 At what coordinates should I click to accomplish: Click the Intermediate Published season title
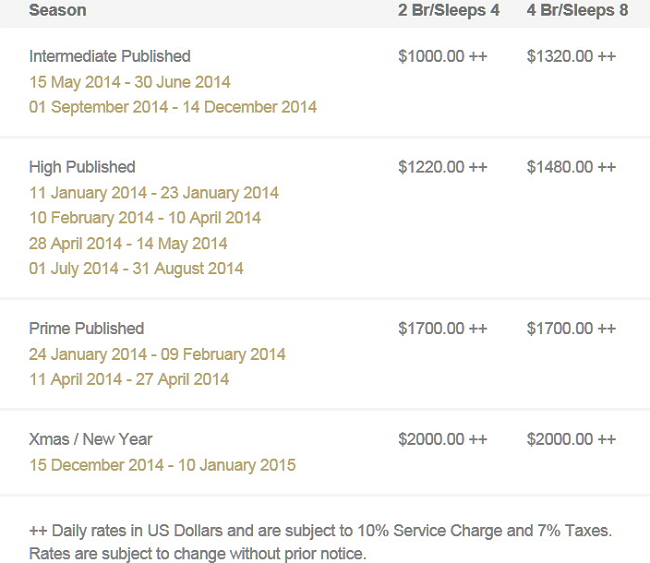point(110,56)
